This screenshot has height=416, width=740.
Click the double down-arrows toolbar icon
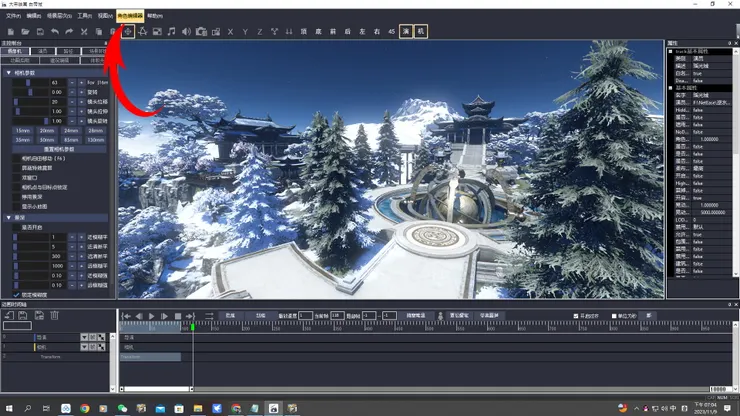click(289, 32)
